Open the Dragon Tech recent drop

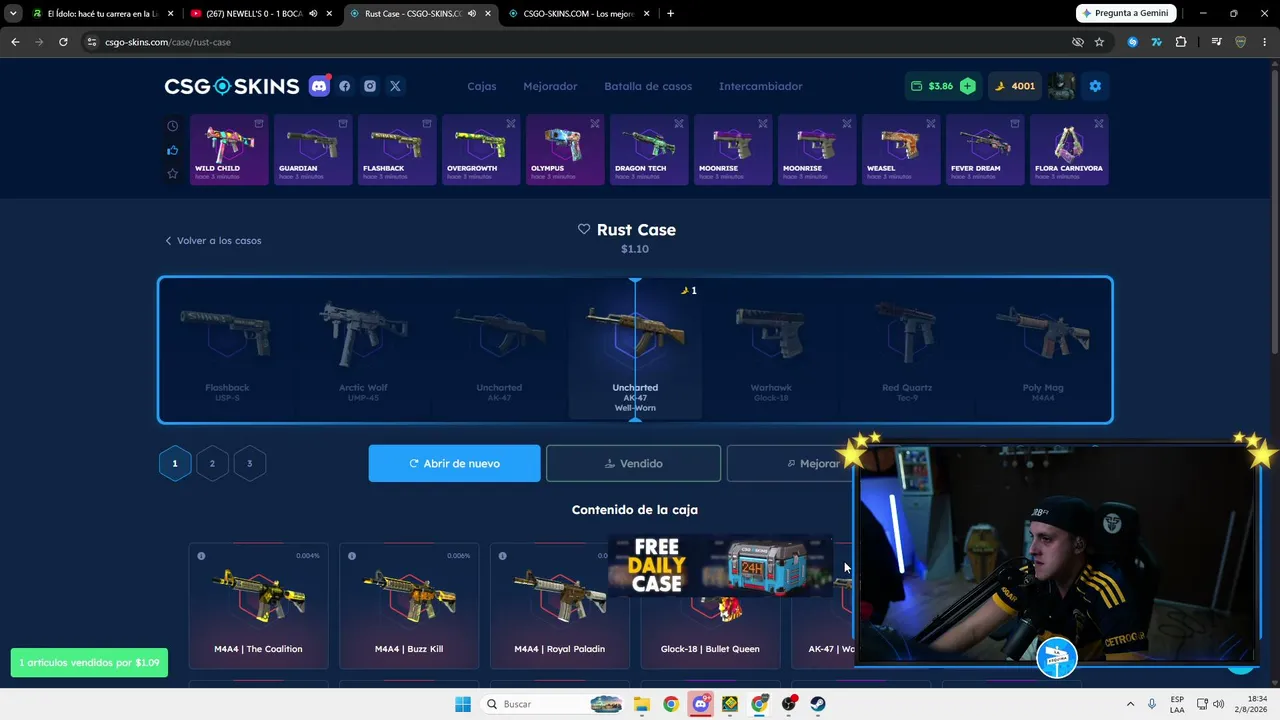[x=649, y=150]
